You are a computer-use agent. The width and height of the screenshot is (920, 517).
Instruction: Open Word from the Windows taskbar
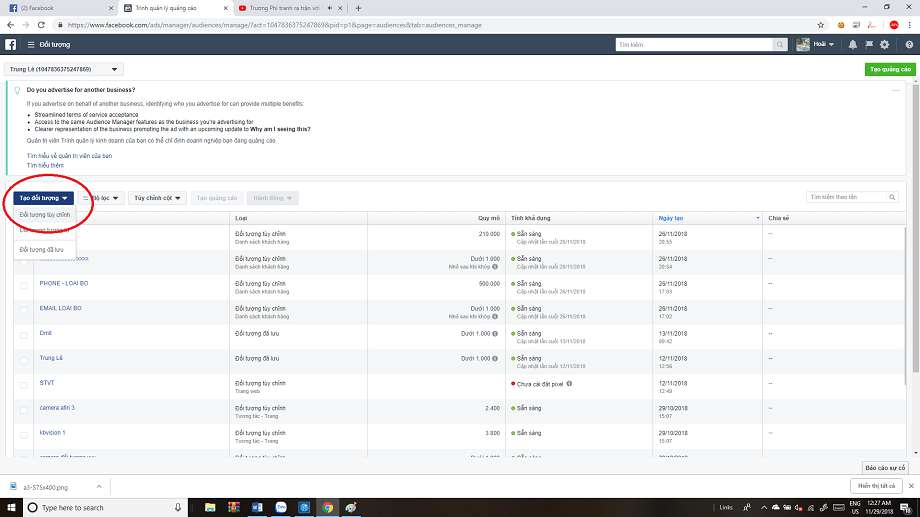click(253, 508)
